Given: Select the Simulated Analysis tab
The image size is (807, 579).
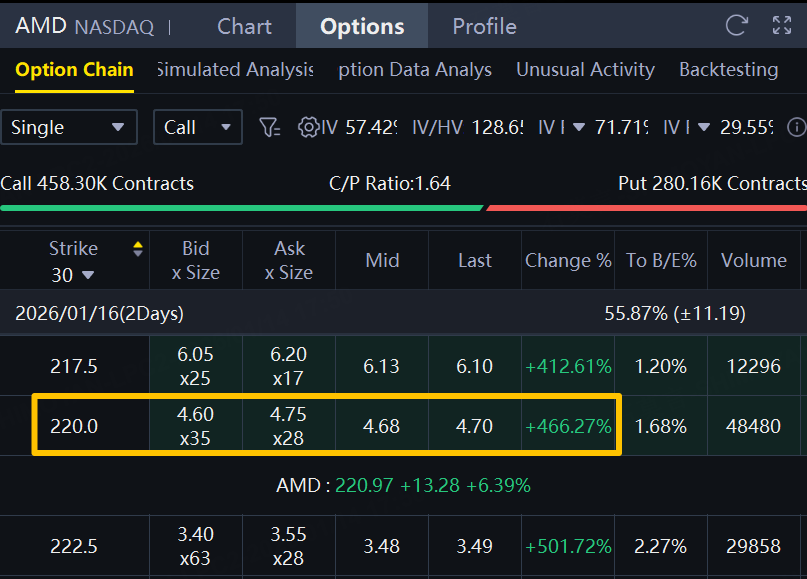Looking at the screenshot, I should [235, 70].
